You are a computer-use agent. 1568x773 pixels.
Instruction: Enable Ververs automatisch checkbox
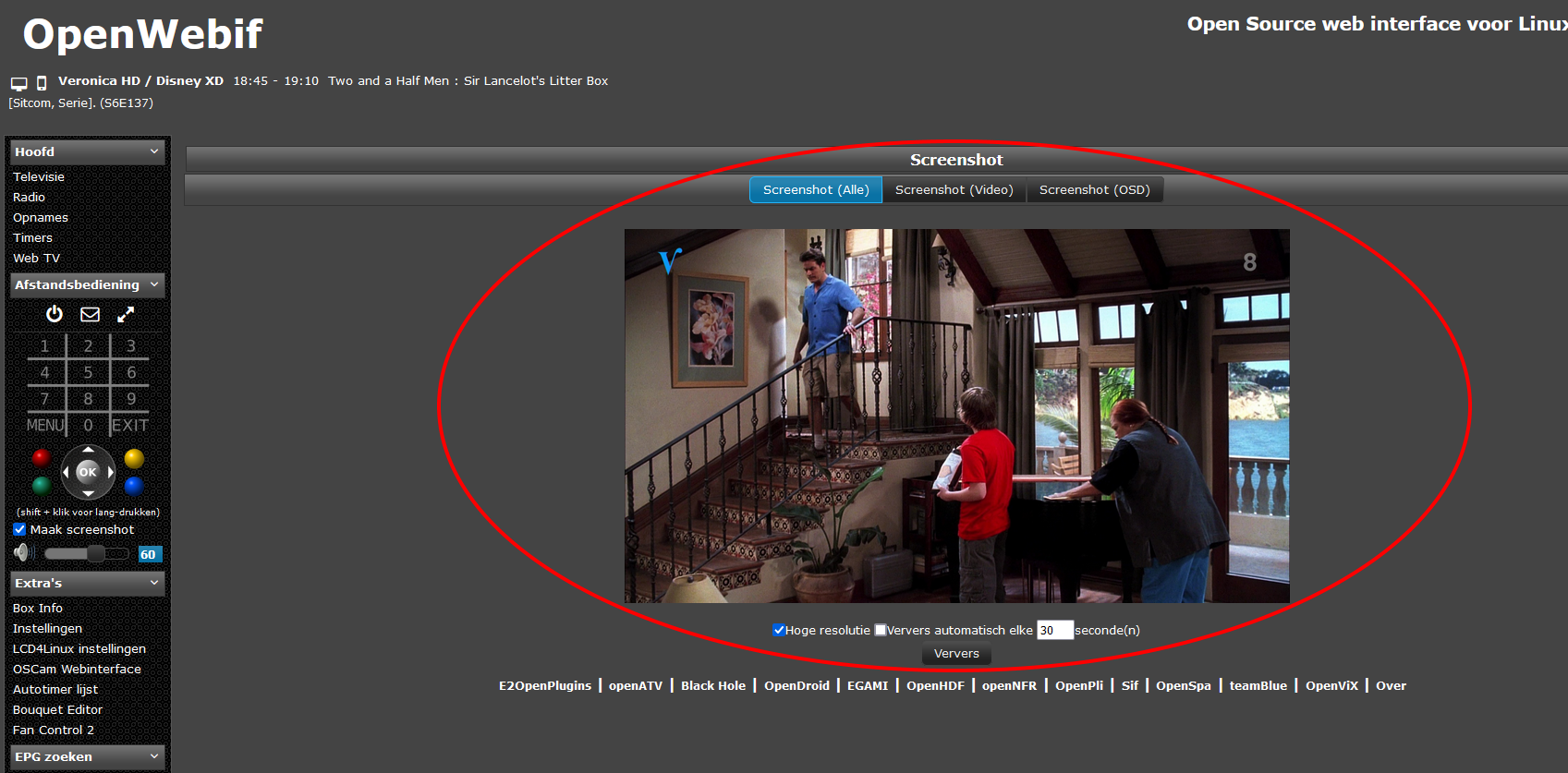click(x=881, y=630)
